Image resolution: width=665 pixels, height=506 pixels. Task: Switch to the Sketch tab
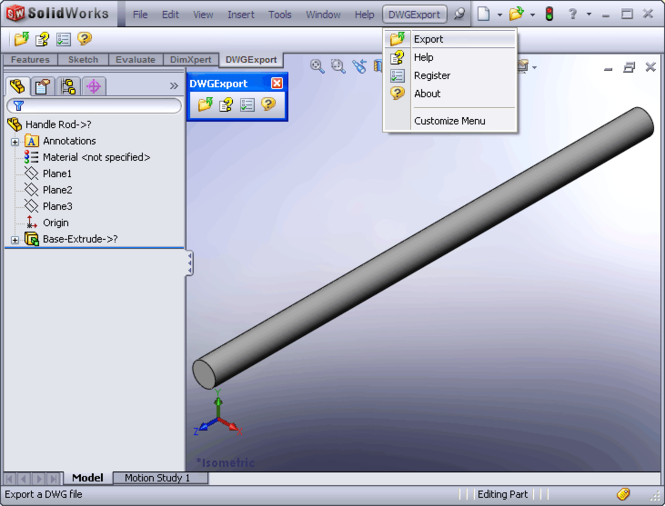(83, 60)
